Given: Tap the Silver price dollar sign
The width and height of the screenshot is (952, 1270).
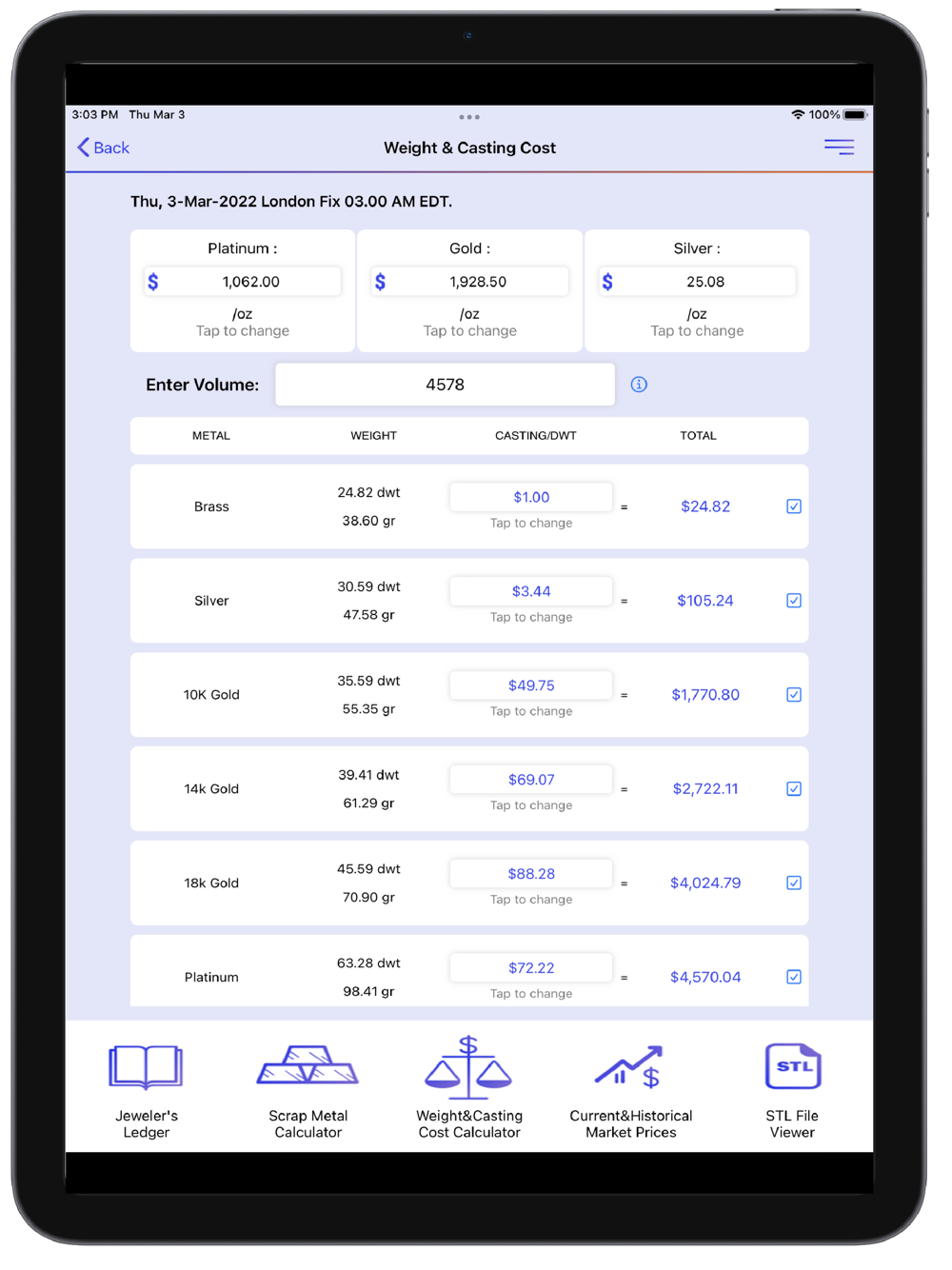Looking at the screenshot, I should (607, 282).
